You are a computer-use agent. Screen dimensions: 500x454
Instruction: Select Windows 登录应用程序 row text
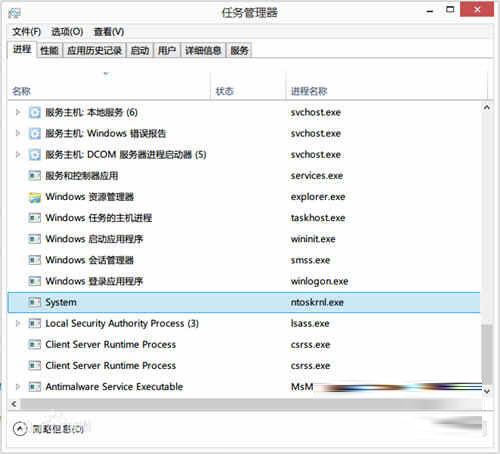click(x=94, y=281)
